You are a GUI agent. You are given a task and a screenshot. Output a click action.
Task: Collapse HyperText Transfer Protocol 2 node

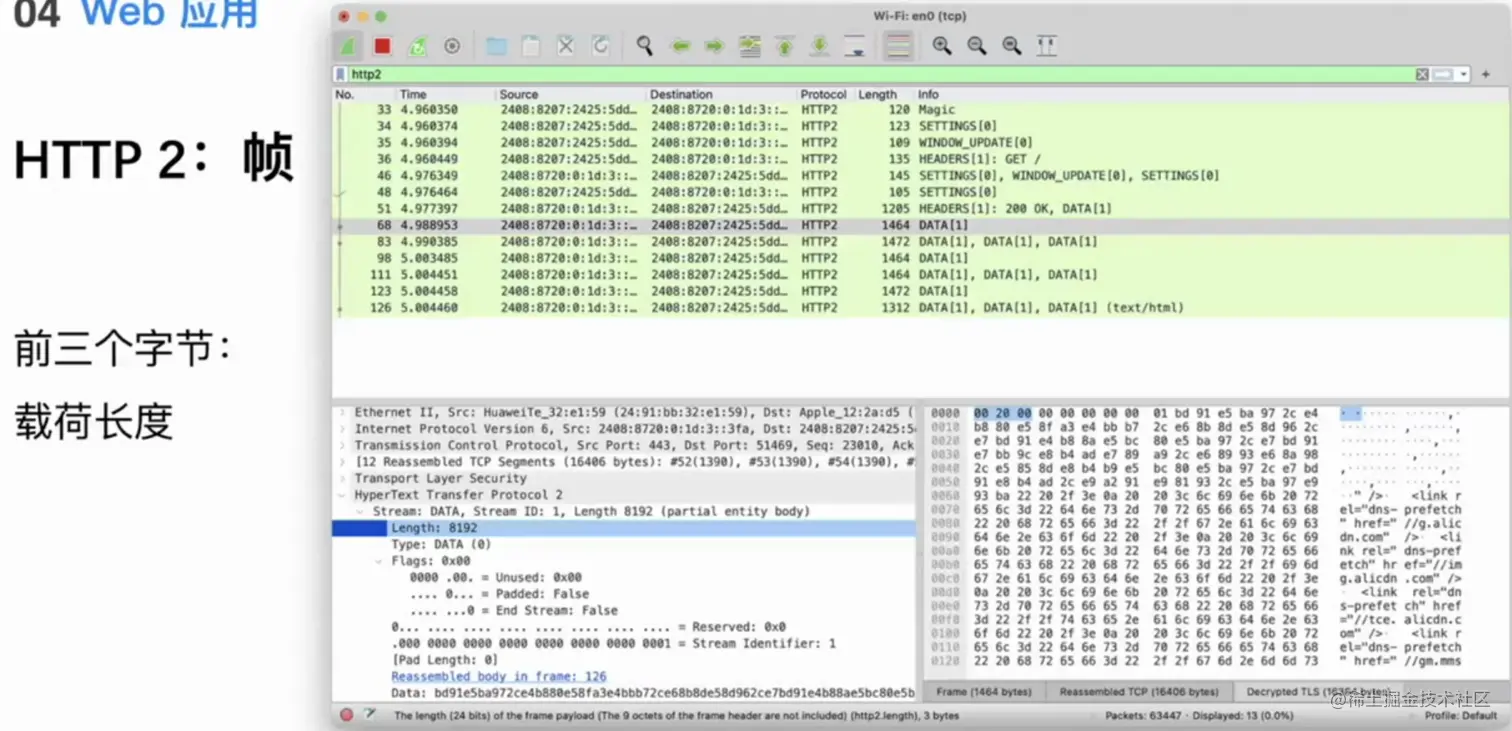coord(343,495)
